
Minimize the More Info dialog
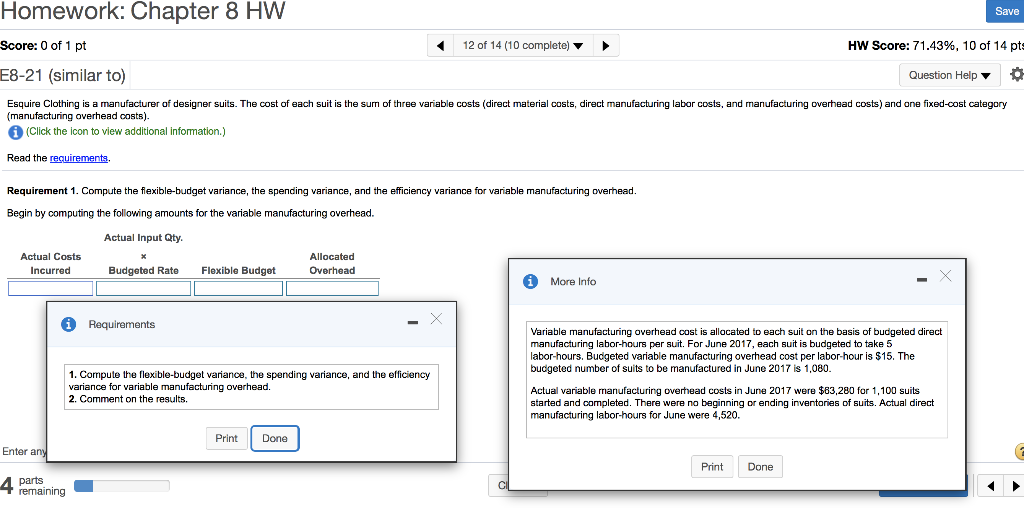pyautogui.click(x=921, y=279)
